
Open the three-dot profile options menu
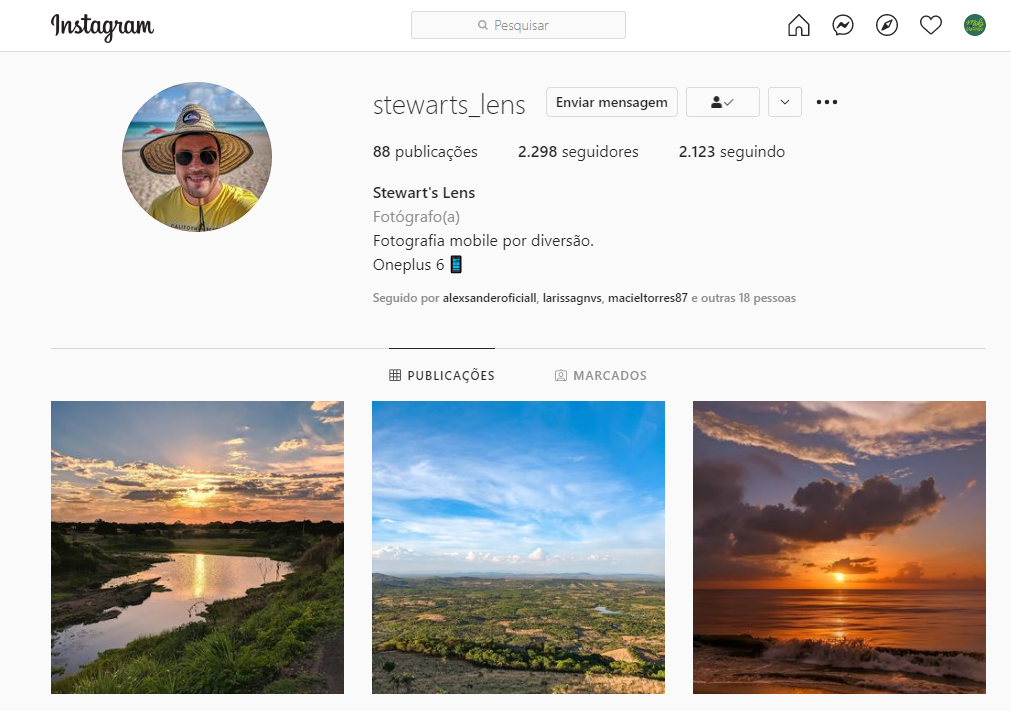(827, 102)
